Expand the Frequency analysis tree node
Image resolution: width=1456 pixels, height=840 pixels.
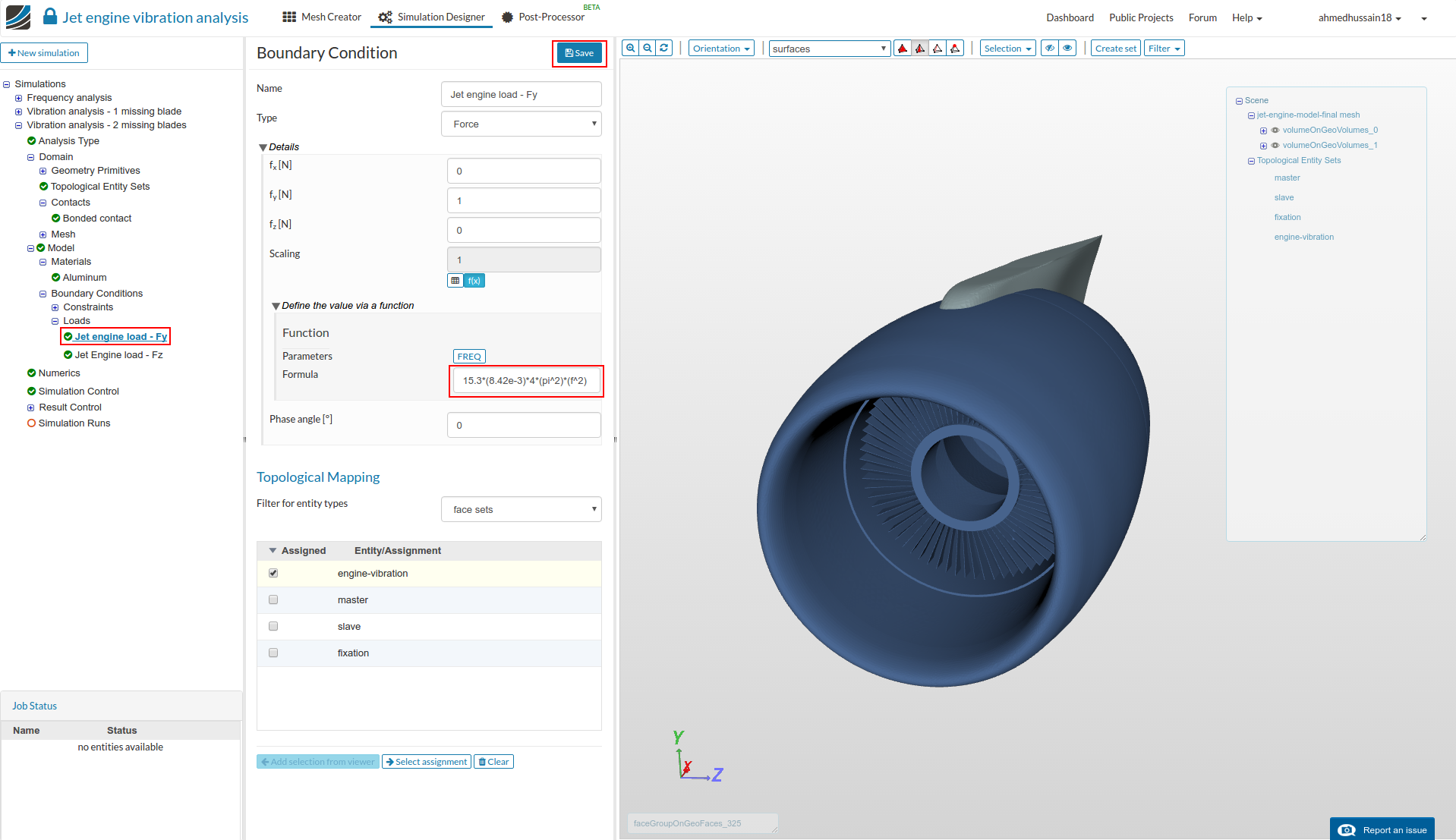click(x=19, y=98)
